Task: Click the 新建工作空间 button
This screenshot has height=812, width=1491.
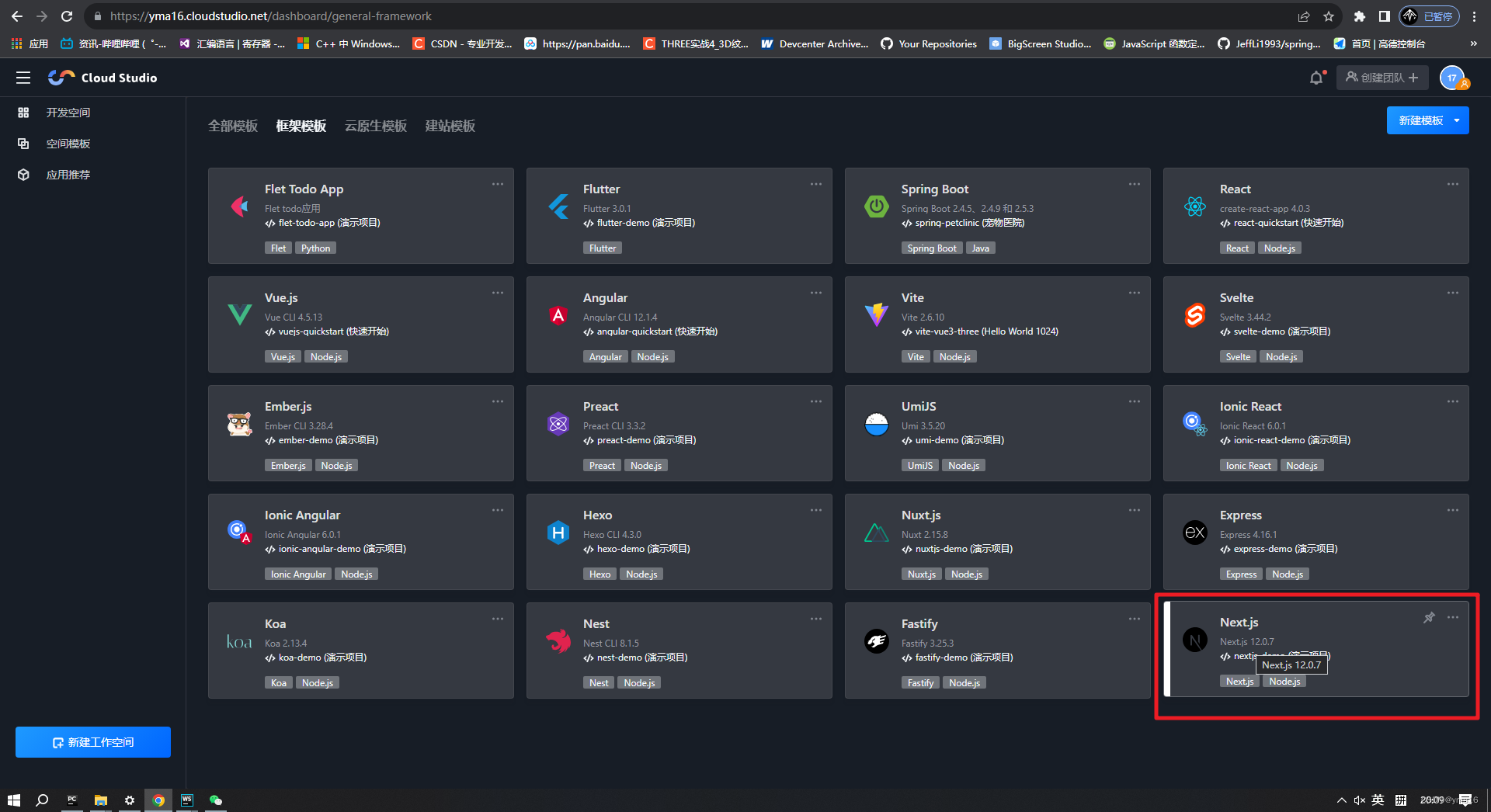Action: [x=93, y=742]
